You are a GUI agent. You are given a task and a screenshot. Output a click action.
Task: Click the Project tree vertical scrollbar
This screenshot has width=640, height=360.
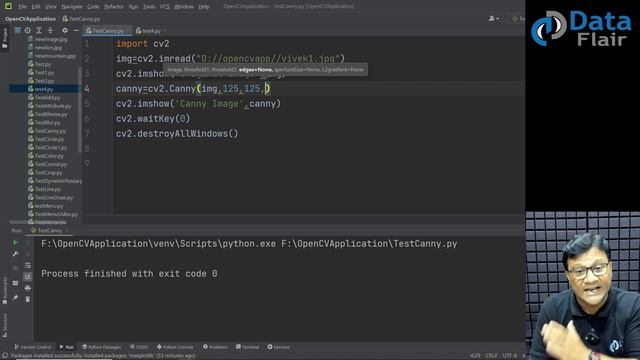(79, 109)
